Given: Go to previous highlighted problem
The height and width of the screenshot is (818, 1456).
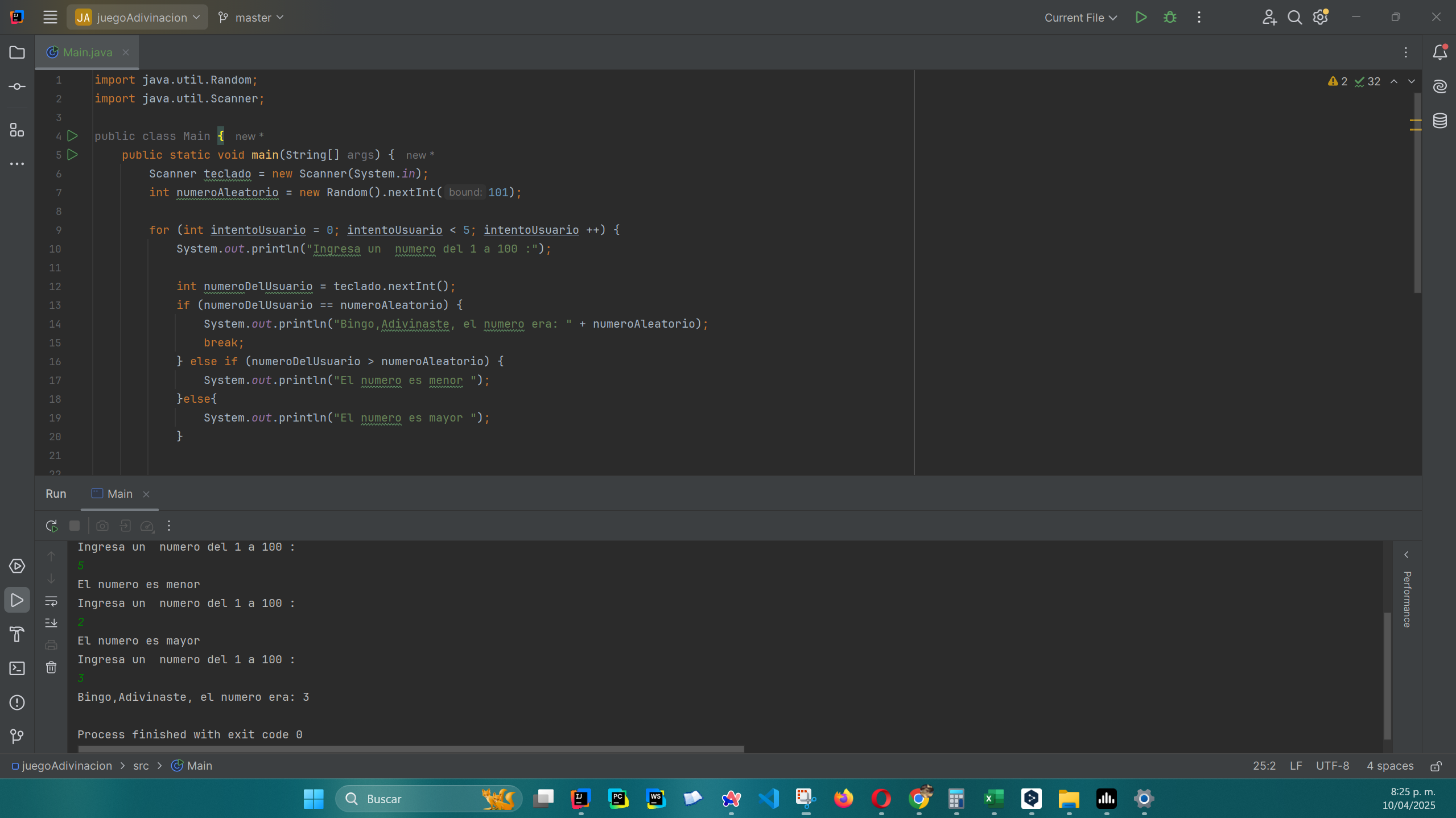Looking at the screenshot, I should [1394, 81].
